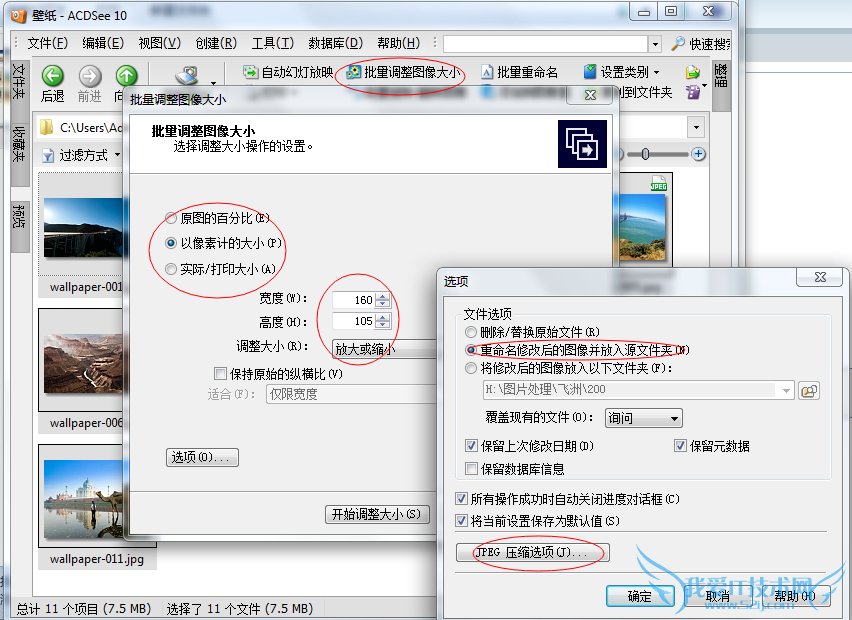Open the View (视图) menu
This screenshot has height=620, width=852.
point(160,43)
